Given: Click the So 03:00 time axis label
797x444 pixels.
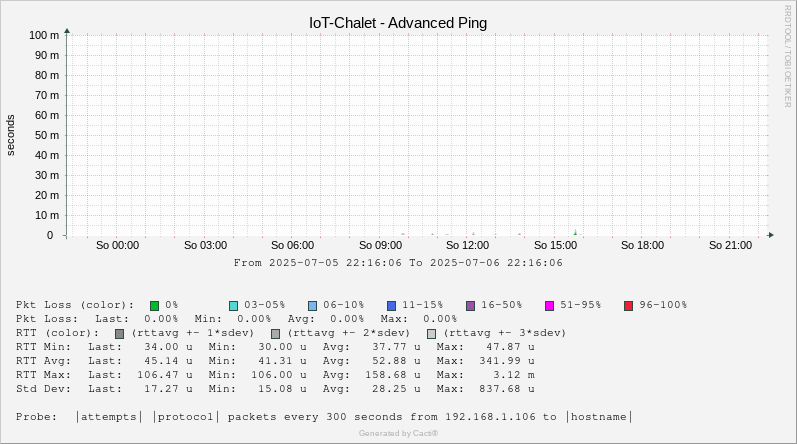Looking at the screenshot, I should (205, 245).
